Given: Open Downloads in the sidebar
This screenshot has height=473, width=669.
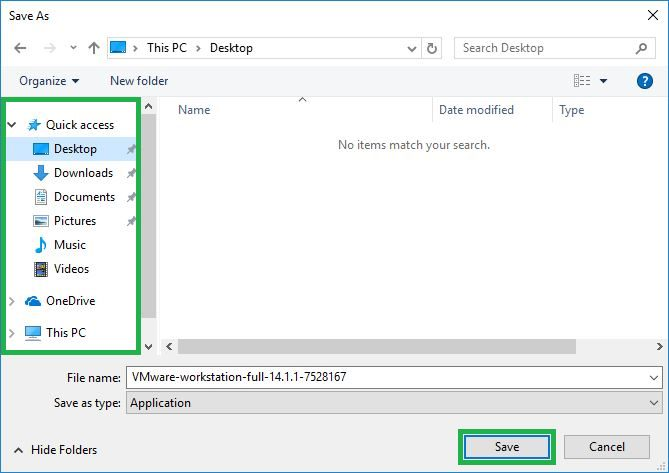Looking at the screenshot, I should pyautogui.click(x=83, y=173).
